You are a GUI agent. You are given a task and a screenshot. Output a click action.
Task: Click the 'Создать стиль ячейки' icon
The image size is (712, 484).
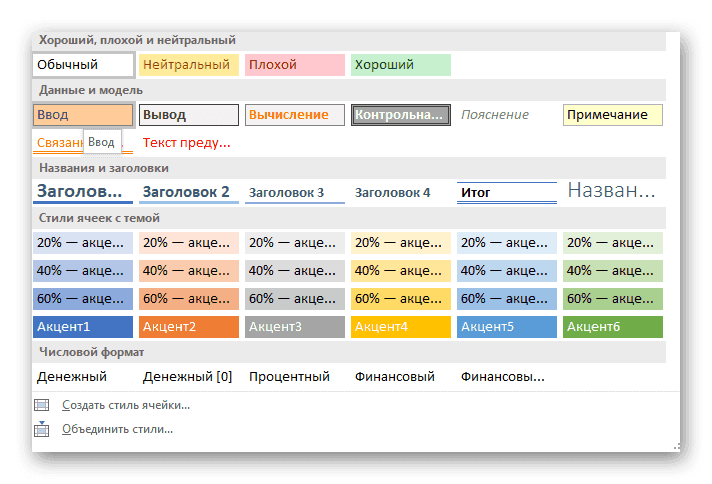point(42,405)
